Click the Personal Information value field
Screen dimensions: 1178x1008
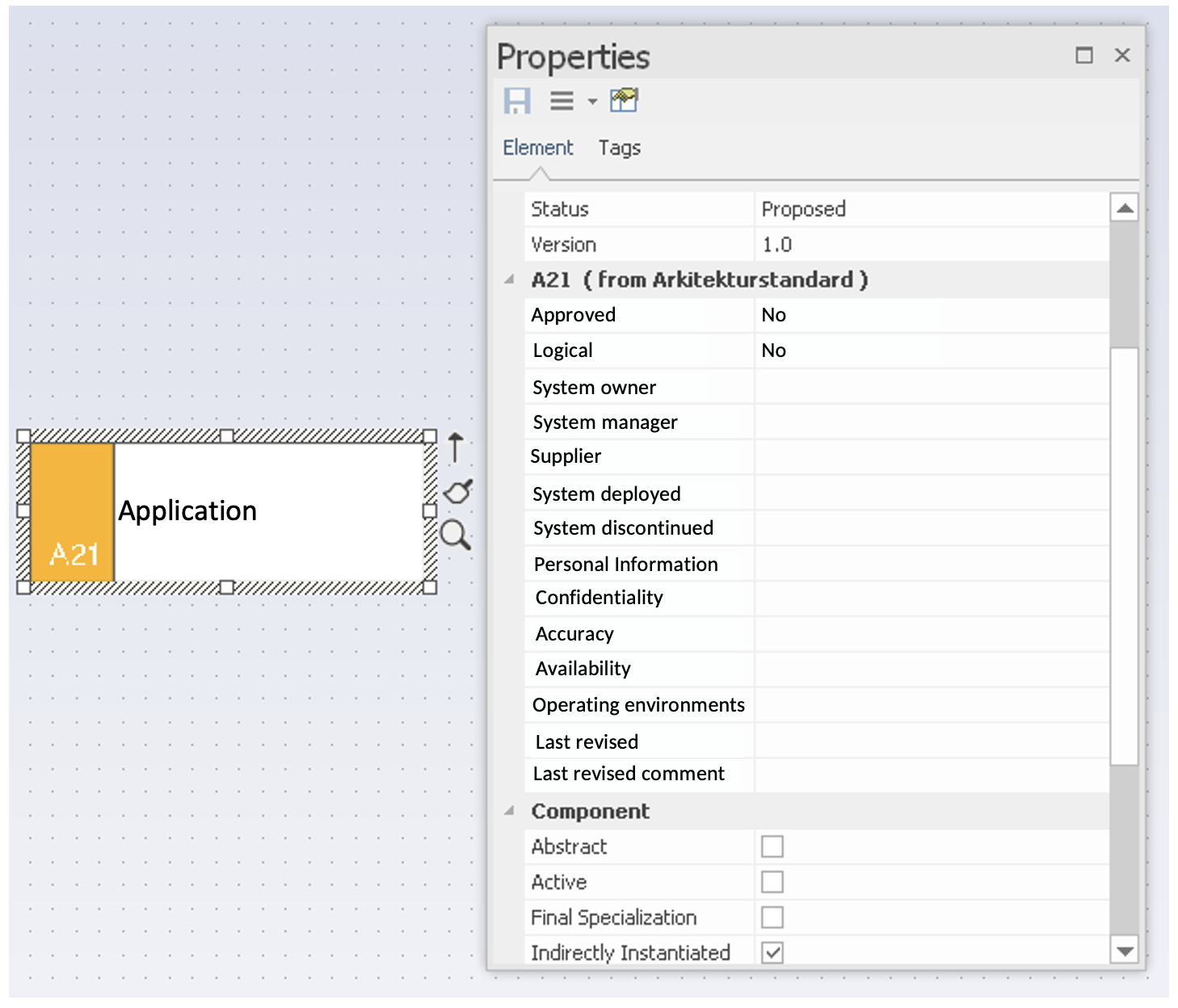[x=932, y=564]
